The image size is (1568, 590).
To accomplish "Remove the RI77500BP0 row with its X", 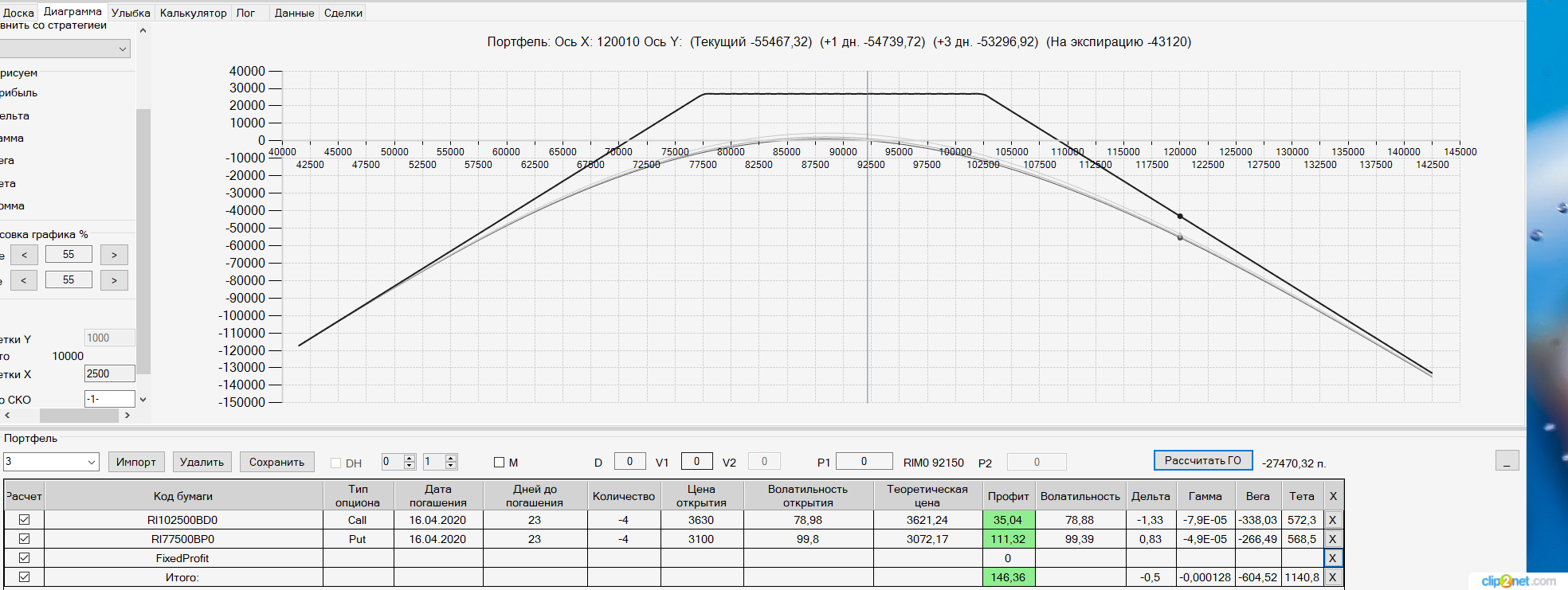I will click(1333, 539).
